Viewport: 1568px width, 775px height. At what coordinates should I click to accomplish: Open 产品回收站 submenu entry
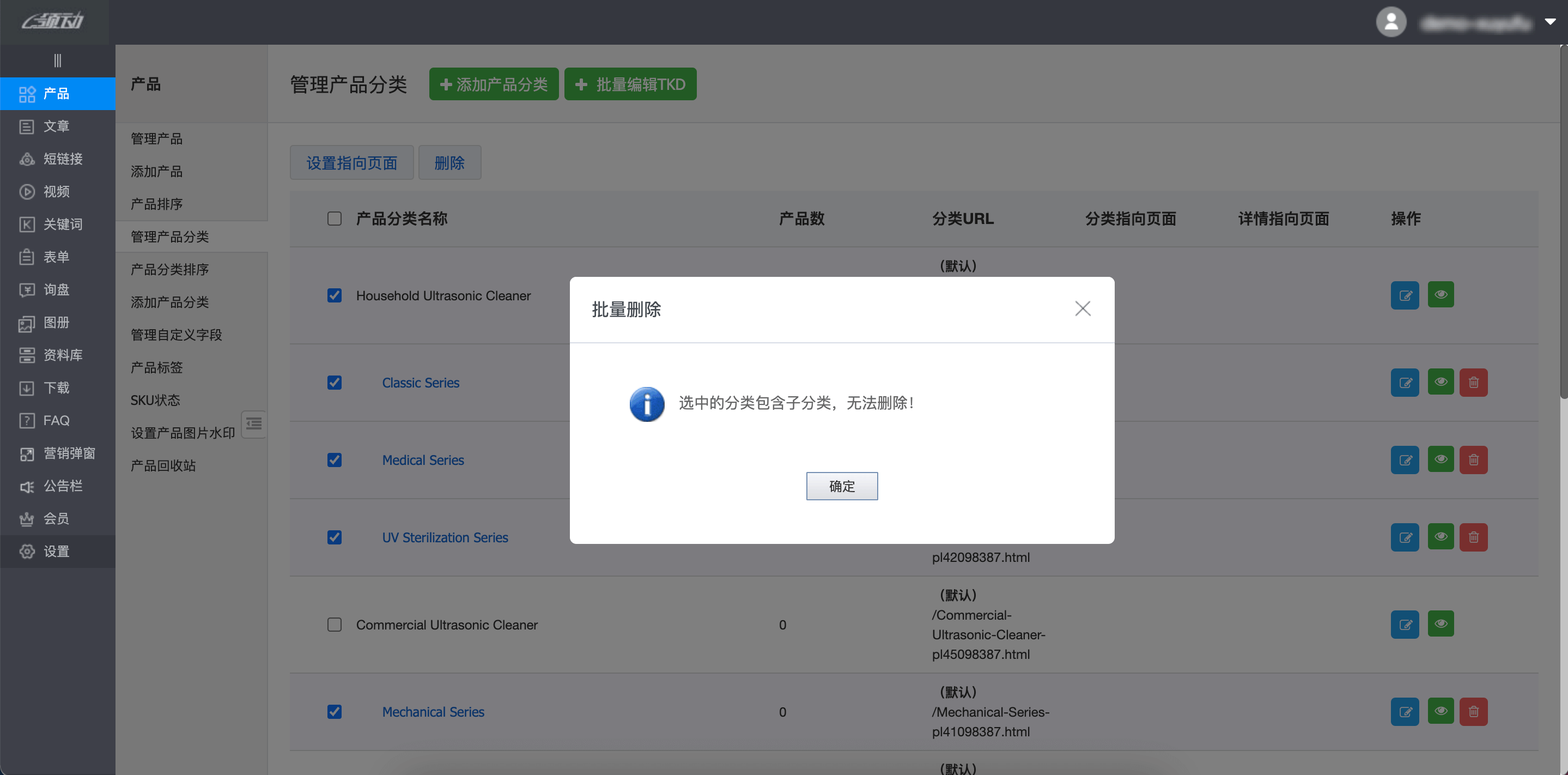click(x=163, y=466)
